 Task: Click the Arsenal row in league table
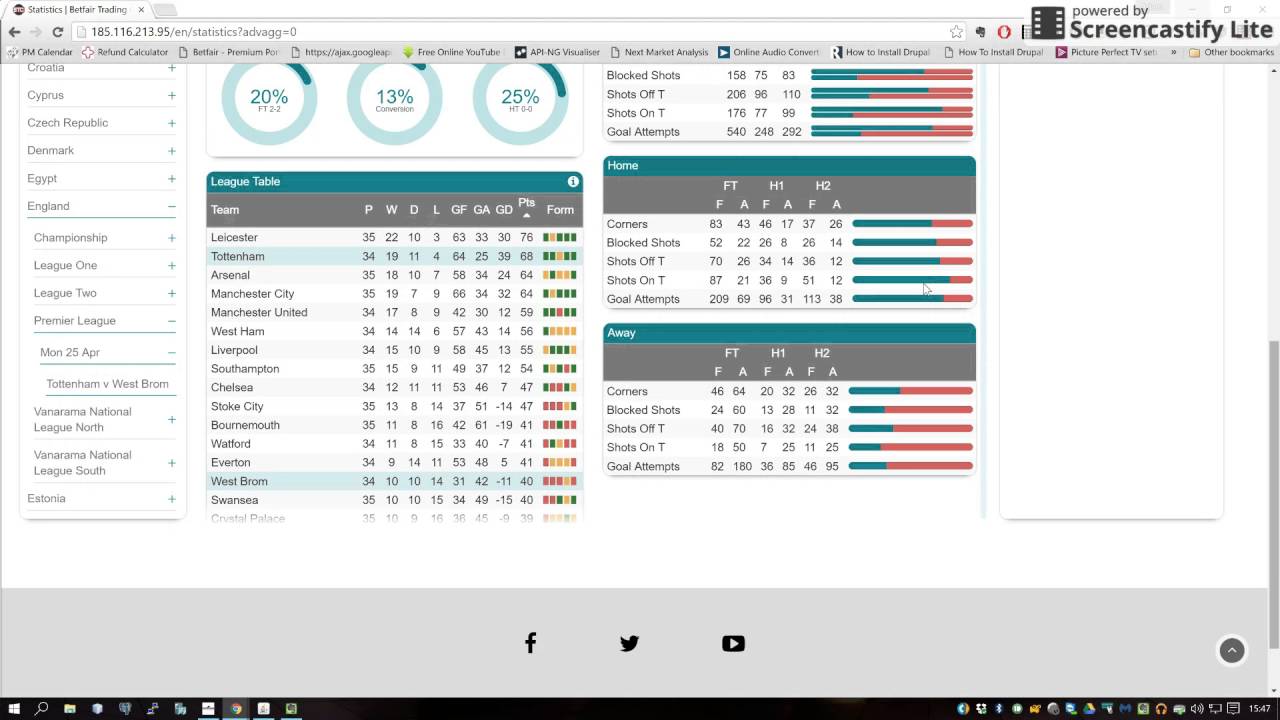(394, 275)
